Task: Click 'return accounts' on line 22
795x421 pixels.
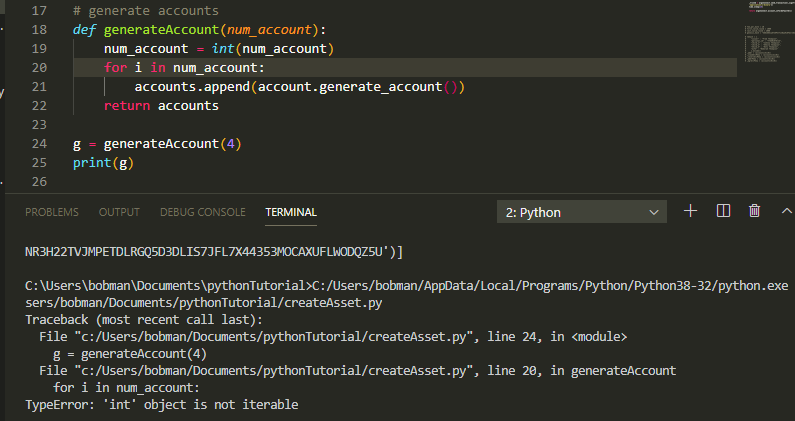Action: [x=161, y=106]
